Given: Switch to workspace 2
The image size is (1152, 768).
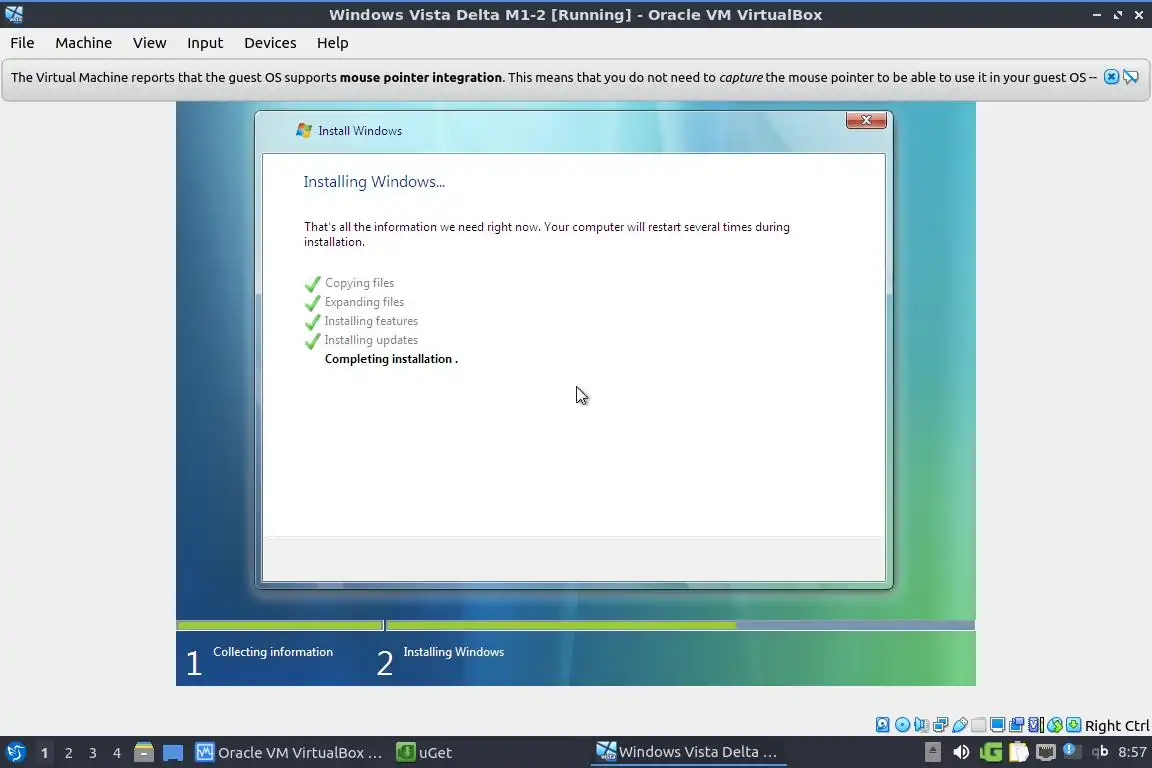Looking at the screenshot, I should tap(68, 753).
